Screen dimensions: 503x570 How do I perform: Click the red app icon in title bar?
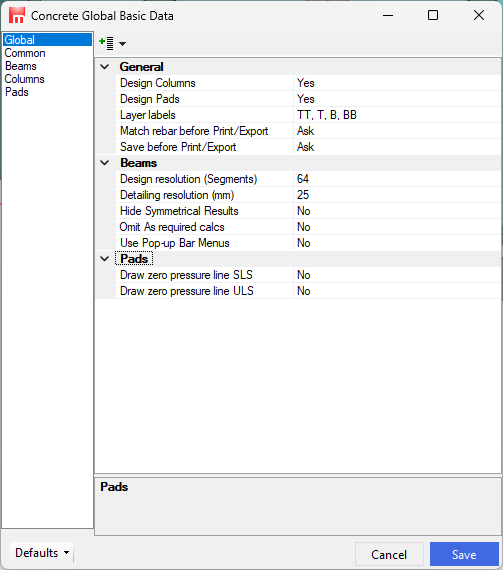point(17,16)
